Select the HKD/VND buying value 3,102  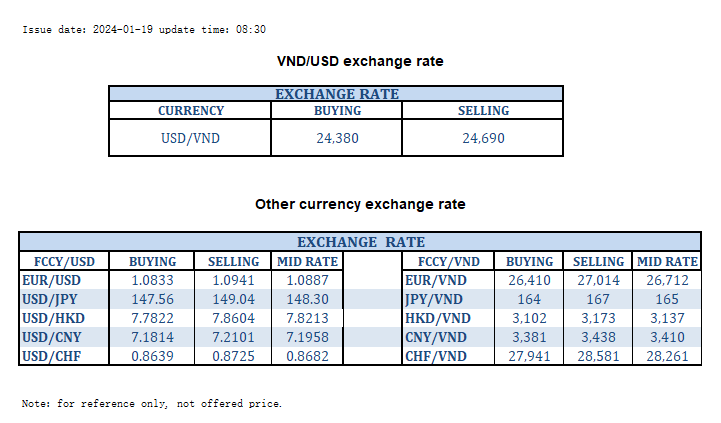(x=529, y=318)
